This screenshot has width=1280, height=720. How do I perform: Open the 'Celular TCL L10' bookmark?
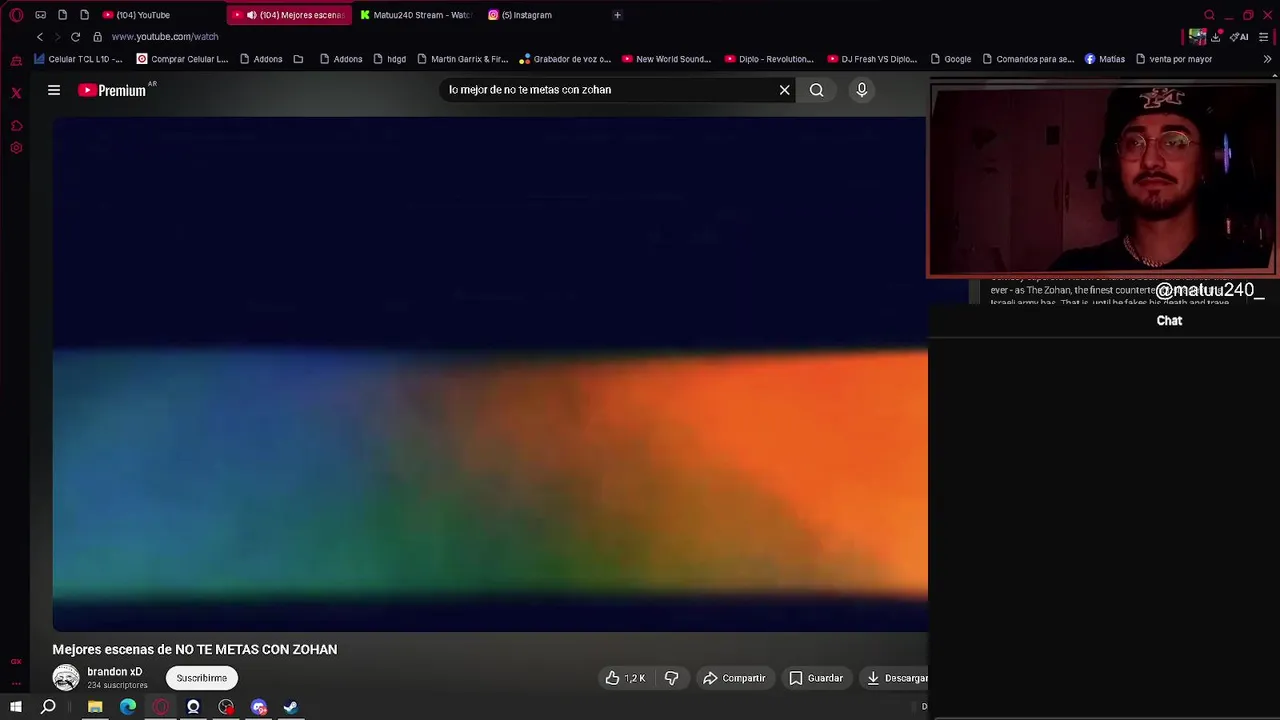(x=78, y=59)
